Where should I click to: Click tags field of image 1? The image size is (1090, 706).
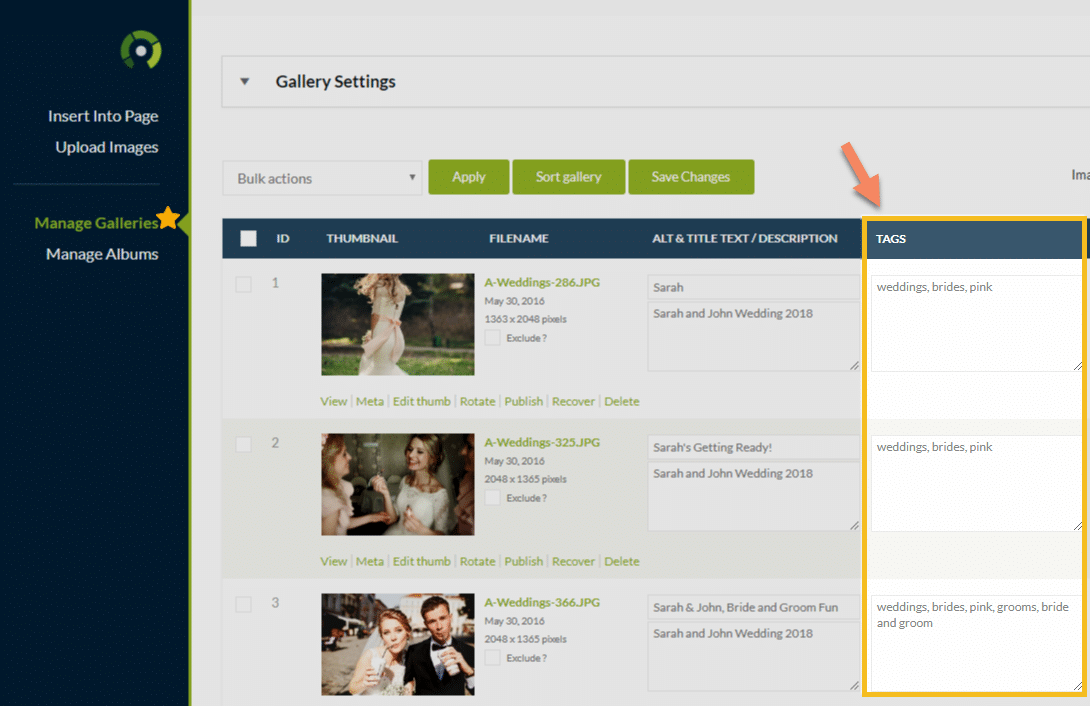click(x=976, y=323)
